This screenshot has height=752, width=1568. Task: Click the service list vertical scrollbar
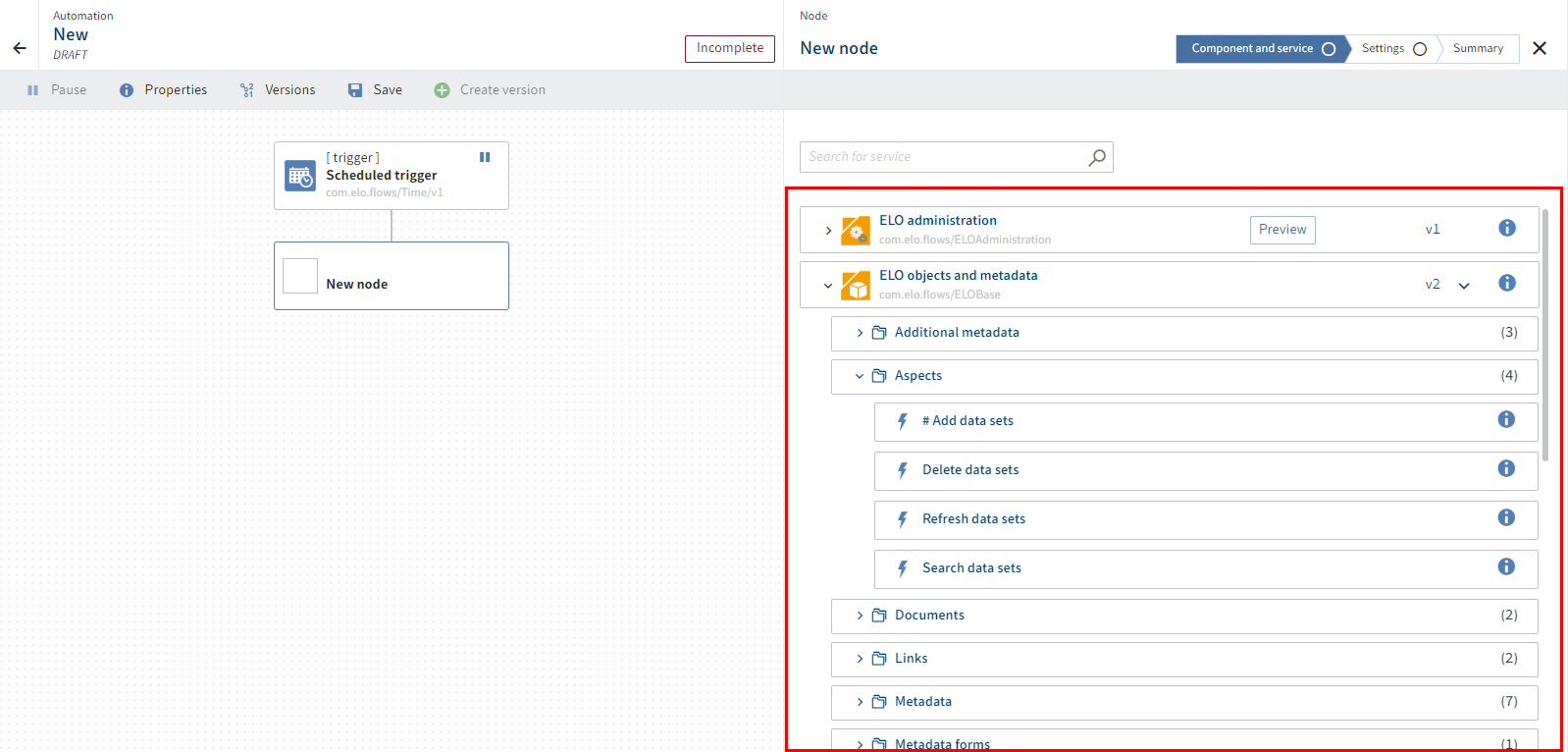pyautogui.click(x=1545, y=335)
